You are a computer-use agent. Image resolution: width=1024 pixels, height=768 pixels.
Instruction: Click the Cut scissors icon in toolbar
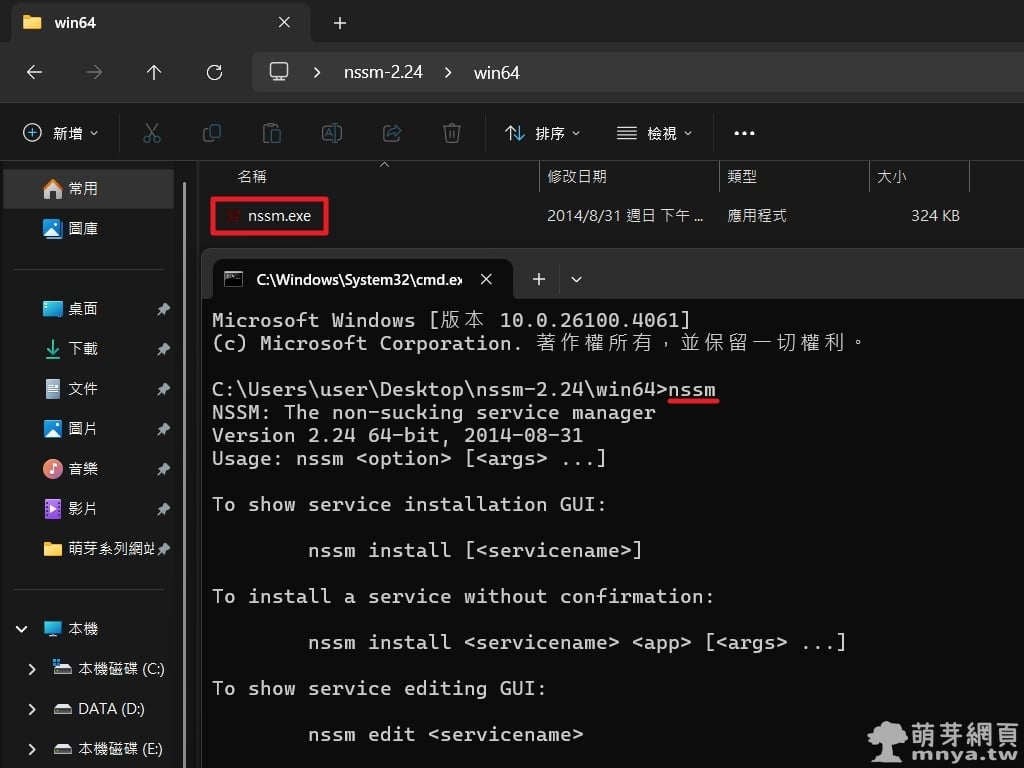[x=152, y=133]
